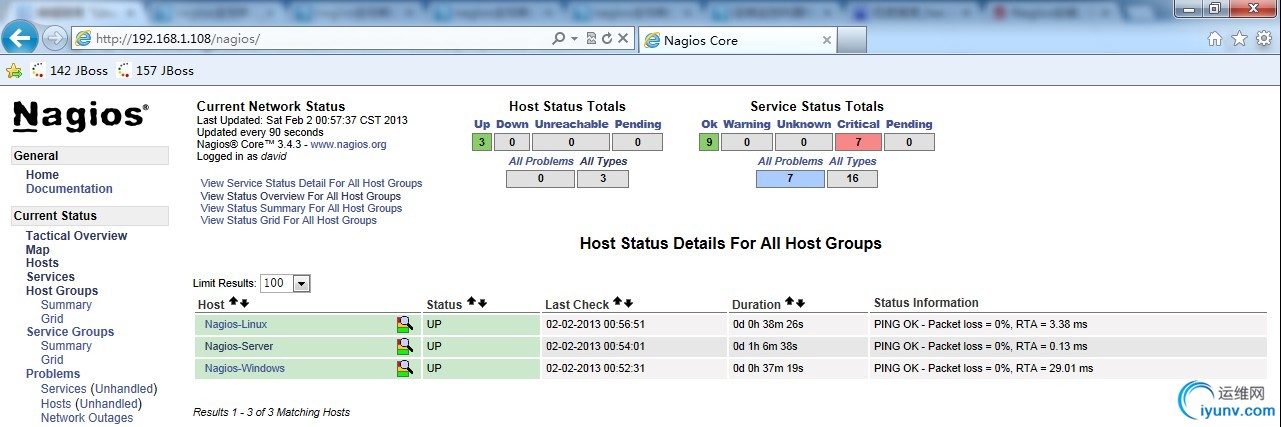Screen dimensions: 1281x427
Task: Click the service Warning header link
Action: (x=747, y=125)
